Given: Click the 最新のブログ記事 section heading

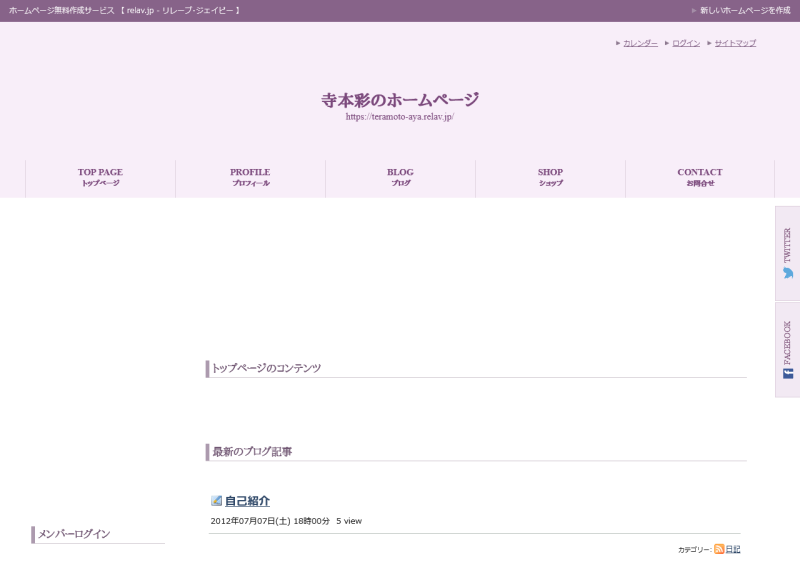Looking at the screenshot, I should pos(252,452).
